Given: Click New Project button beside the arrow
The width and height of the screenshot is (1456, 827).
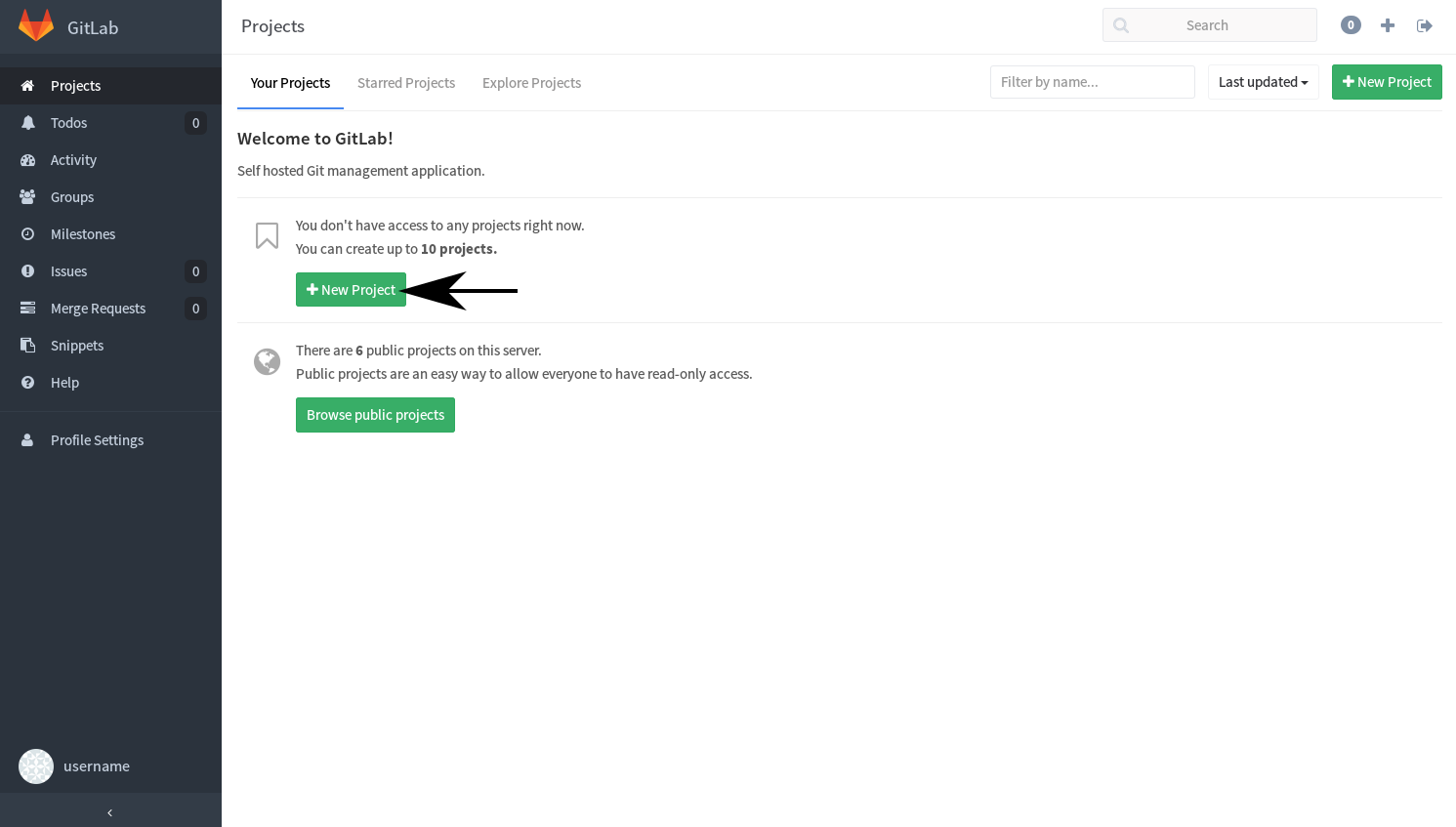Looking at the screenshot, I should (351, 290).
